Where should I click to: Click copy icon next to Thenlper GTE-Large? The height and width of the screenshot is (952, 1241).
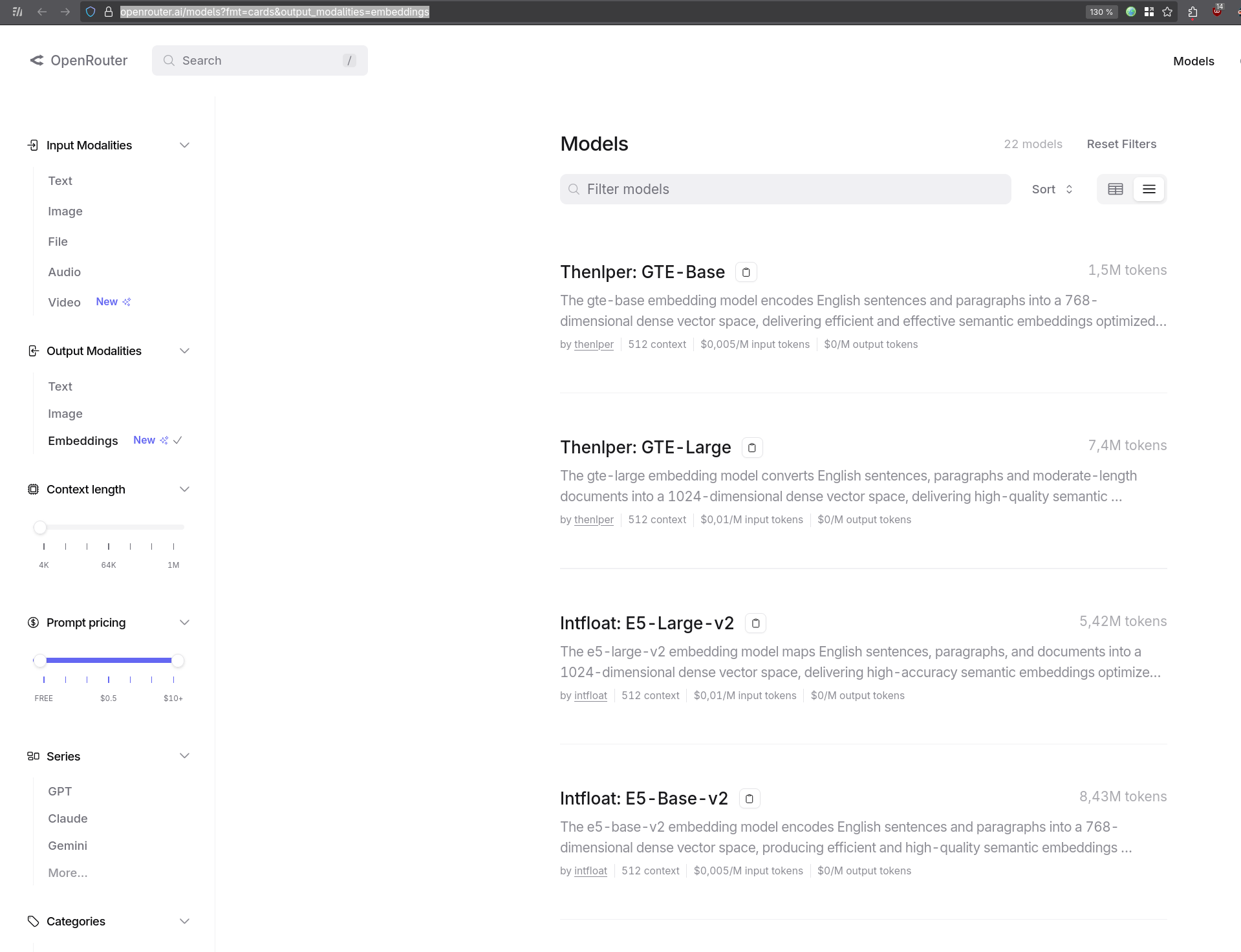(751, 448)
